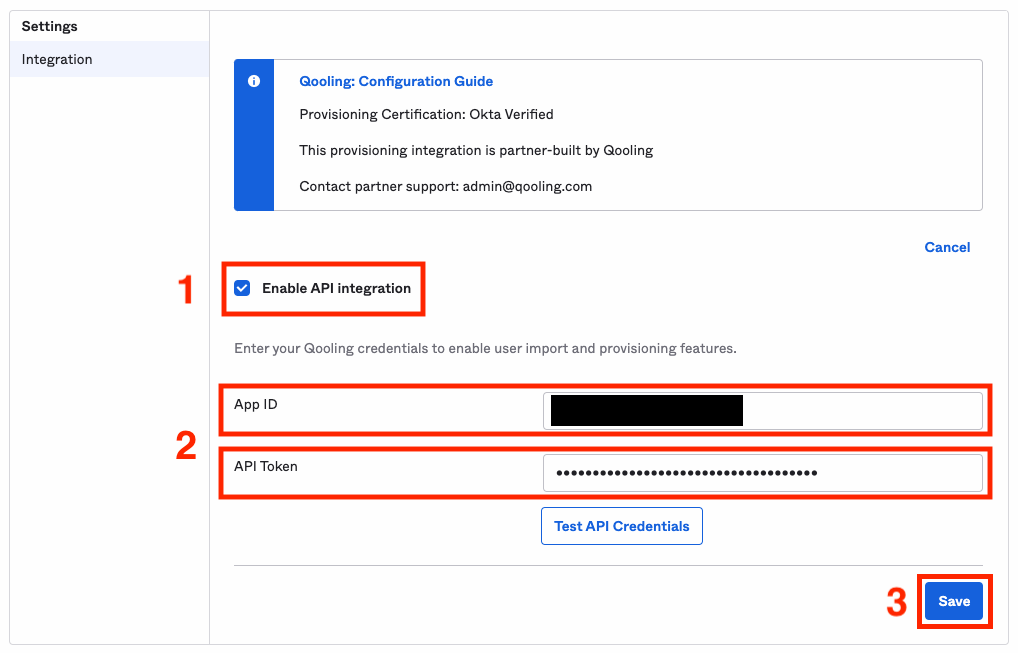Click the Test API Credentials button
Screen dimensions: 1018x653
point(622,526)
